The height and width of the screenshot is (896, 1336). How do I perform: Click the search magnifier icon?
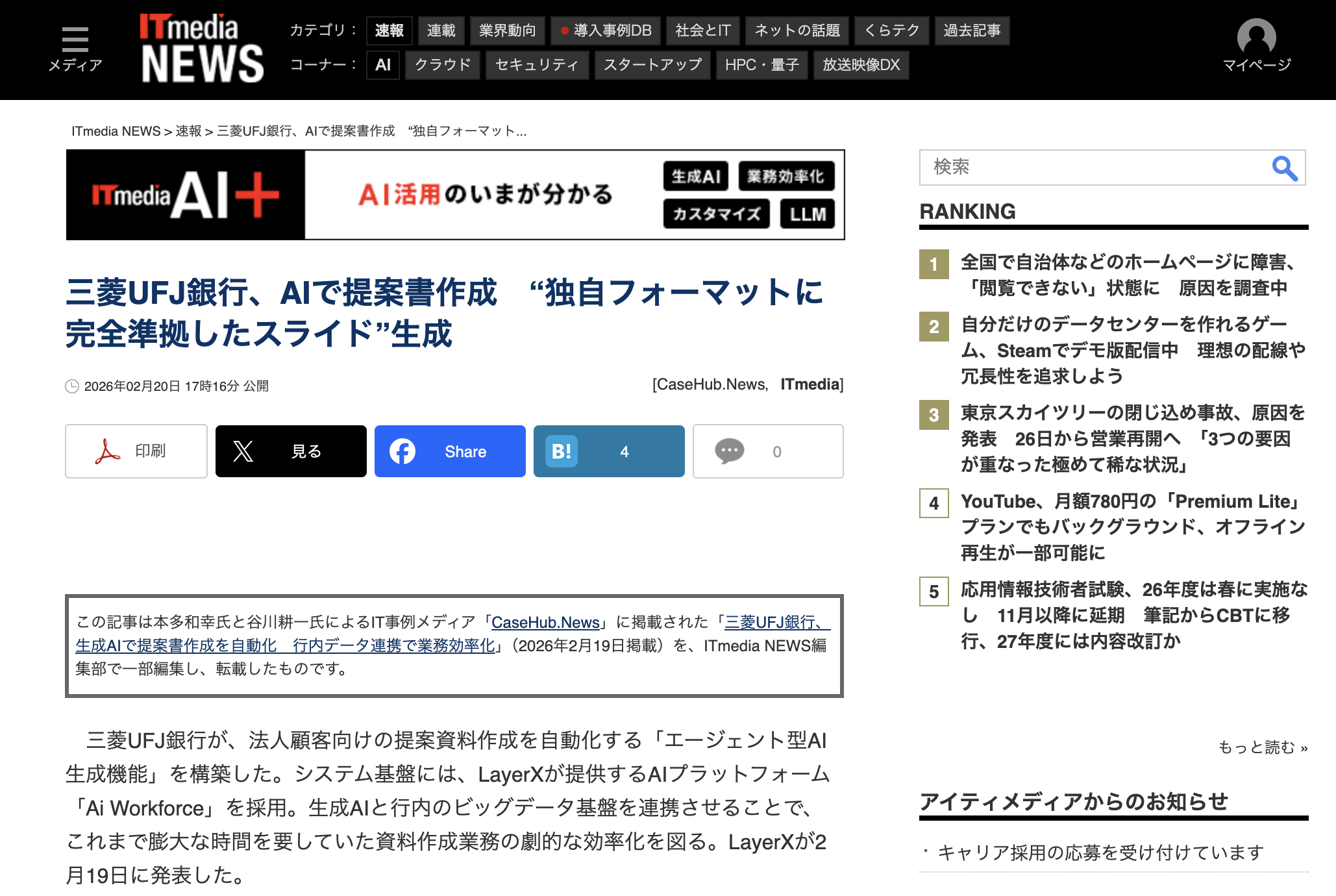click(x=1284, y=168)
